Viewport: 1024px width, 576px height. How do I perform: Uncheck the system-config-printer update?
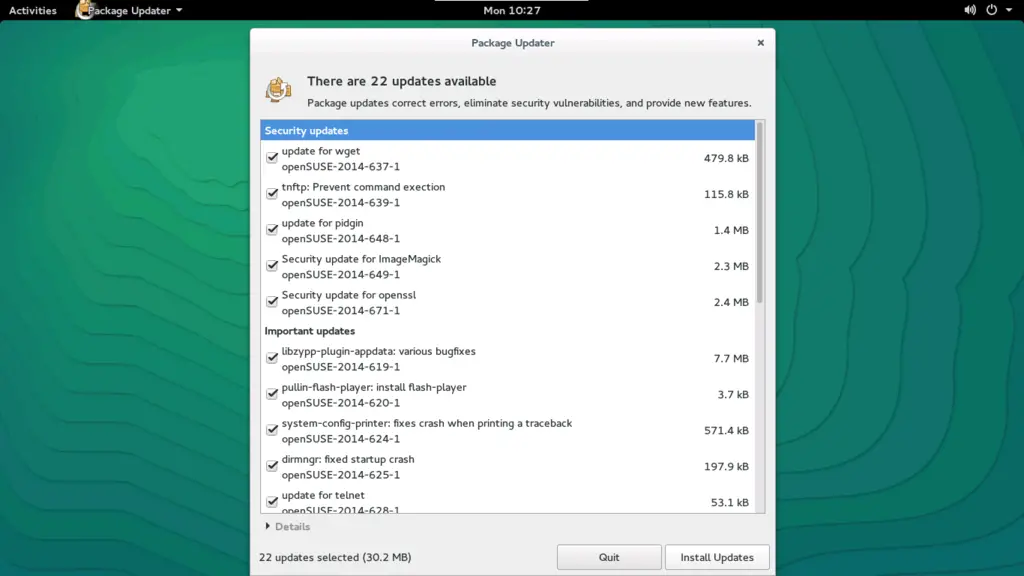point(272,430)
